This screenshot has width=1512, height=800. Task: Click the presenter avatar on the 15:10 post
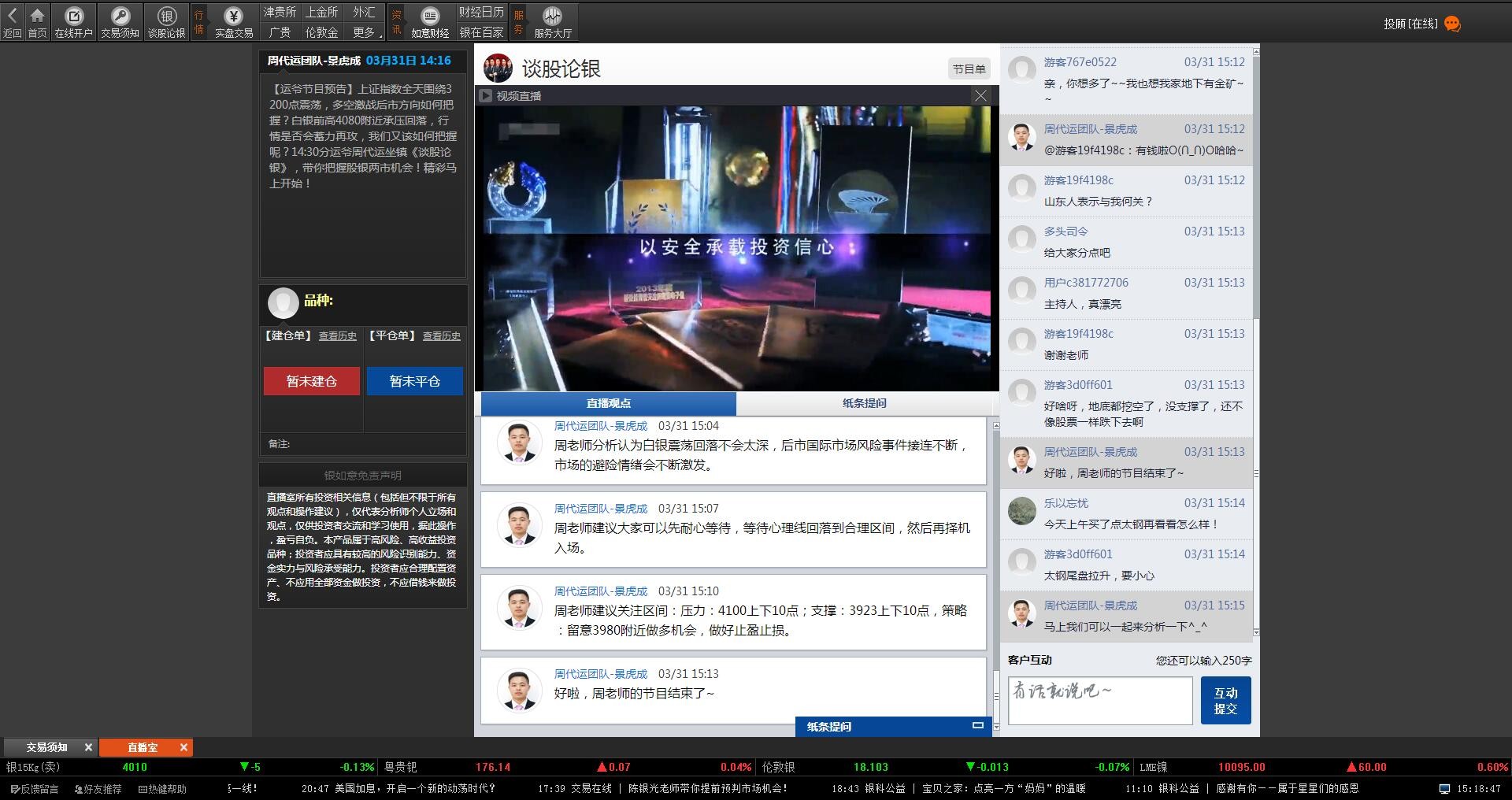(x=519, y=608)
